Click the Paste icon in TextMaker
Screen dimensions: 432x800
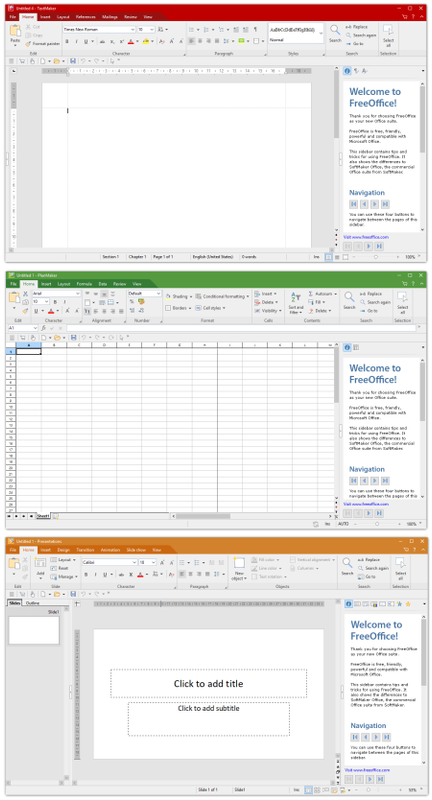point(15,31)
